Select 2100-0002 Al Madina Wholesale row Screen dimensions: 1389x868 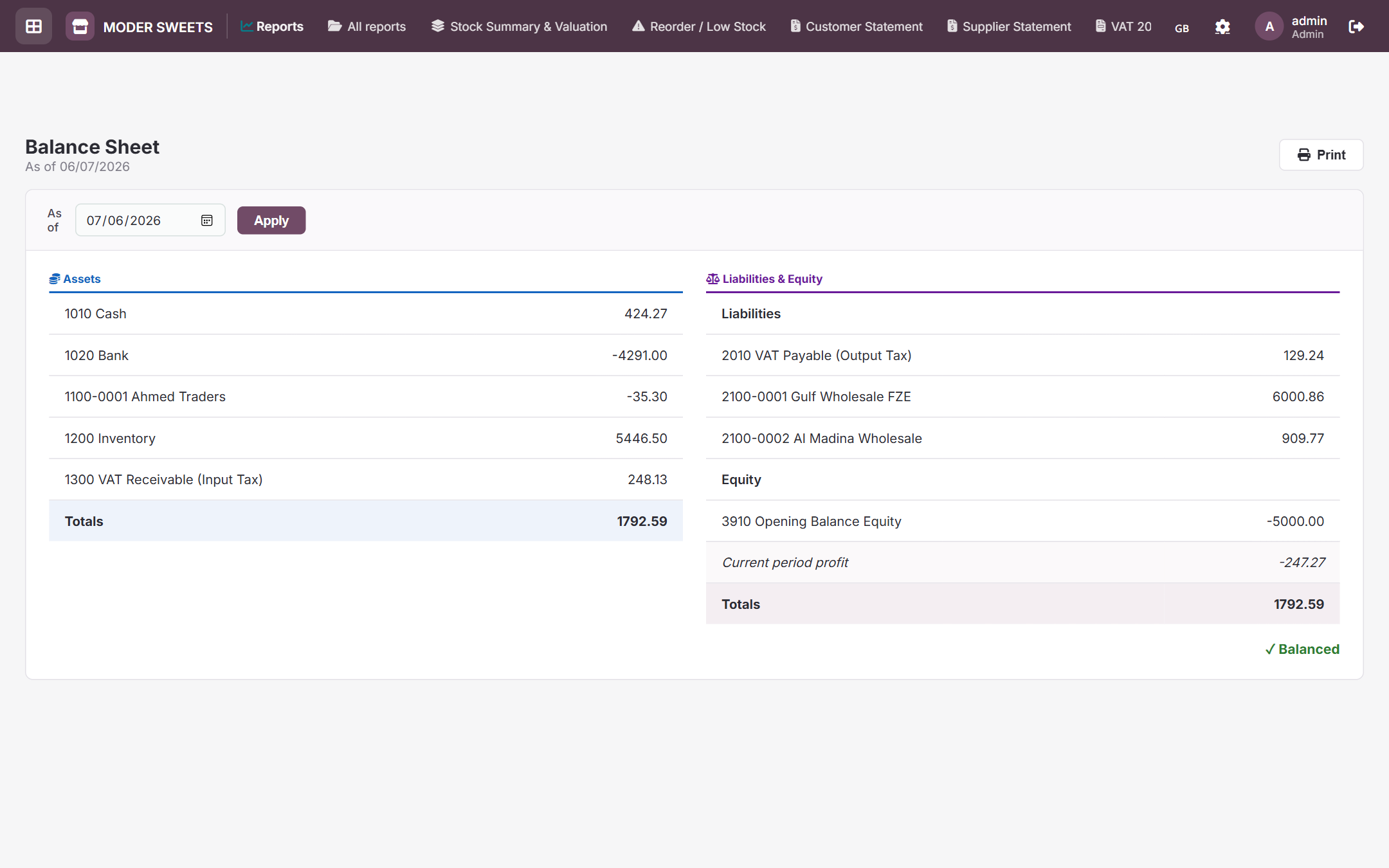pyautogui.click(x=1022, y=439)
